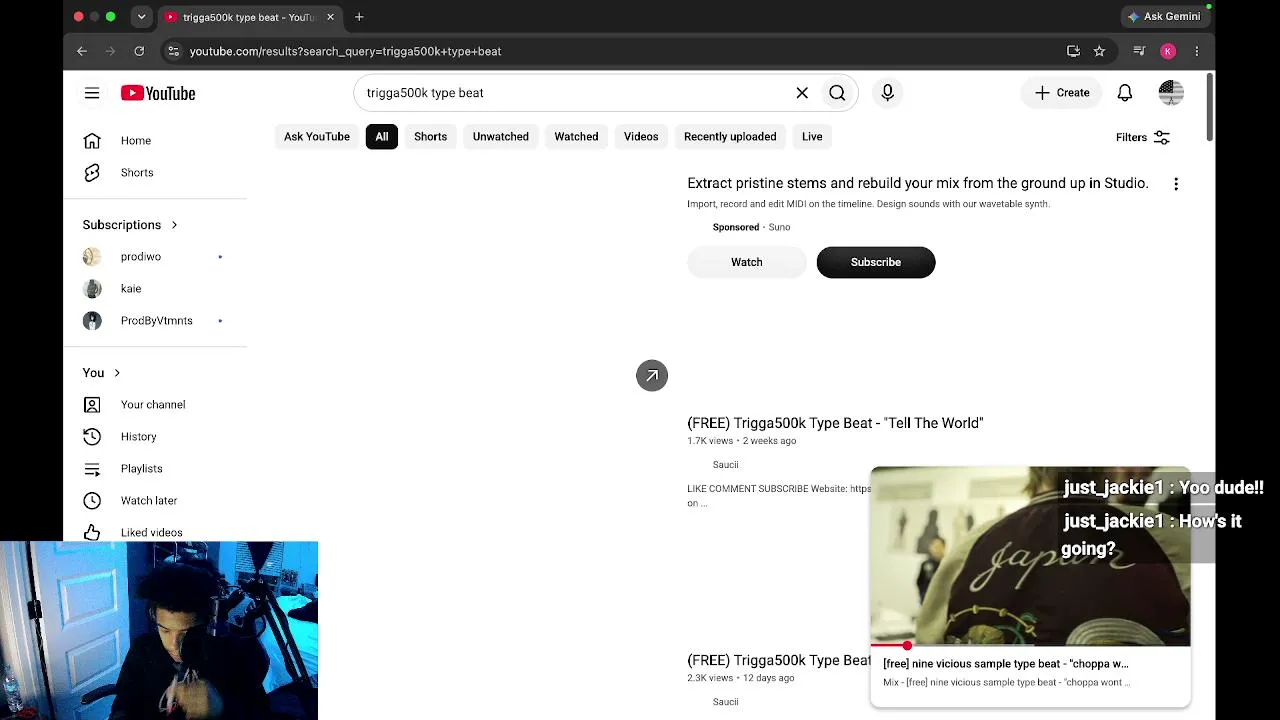Select the Watched filter chip
1280x720 pixels.
[576, 137]
